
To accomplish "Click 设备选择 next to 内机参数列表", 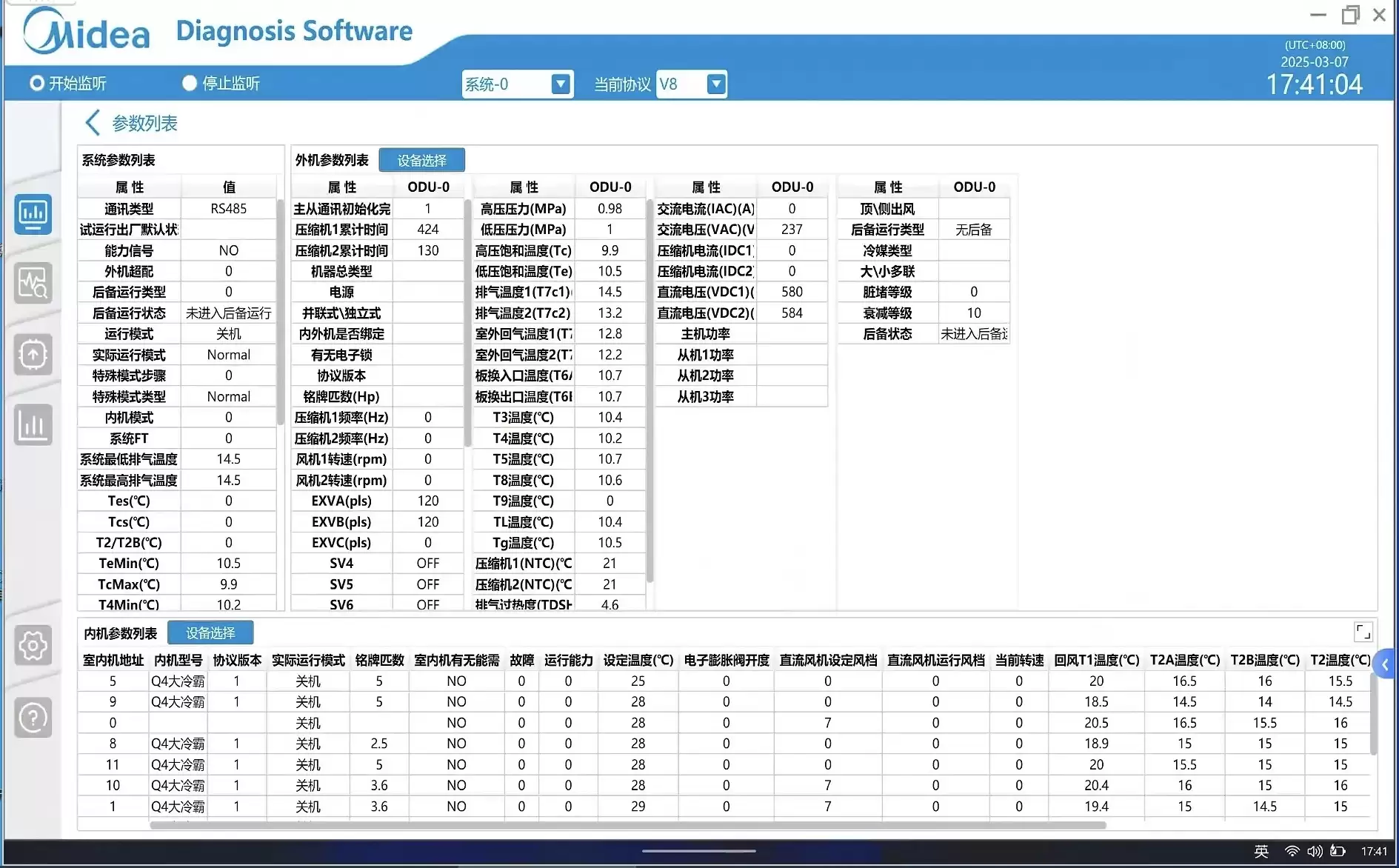I will [211, 632].
